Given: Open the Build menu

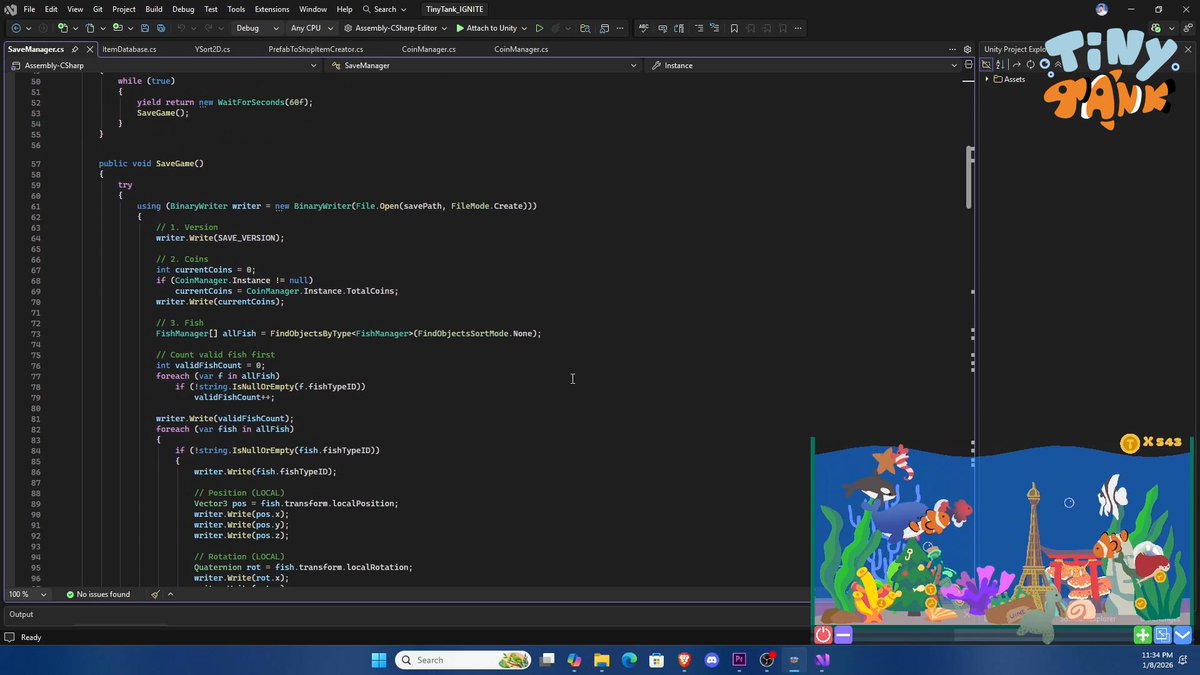Looking at the screenshot, I should [155, 9].
